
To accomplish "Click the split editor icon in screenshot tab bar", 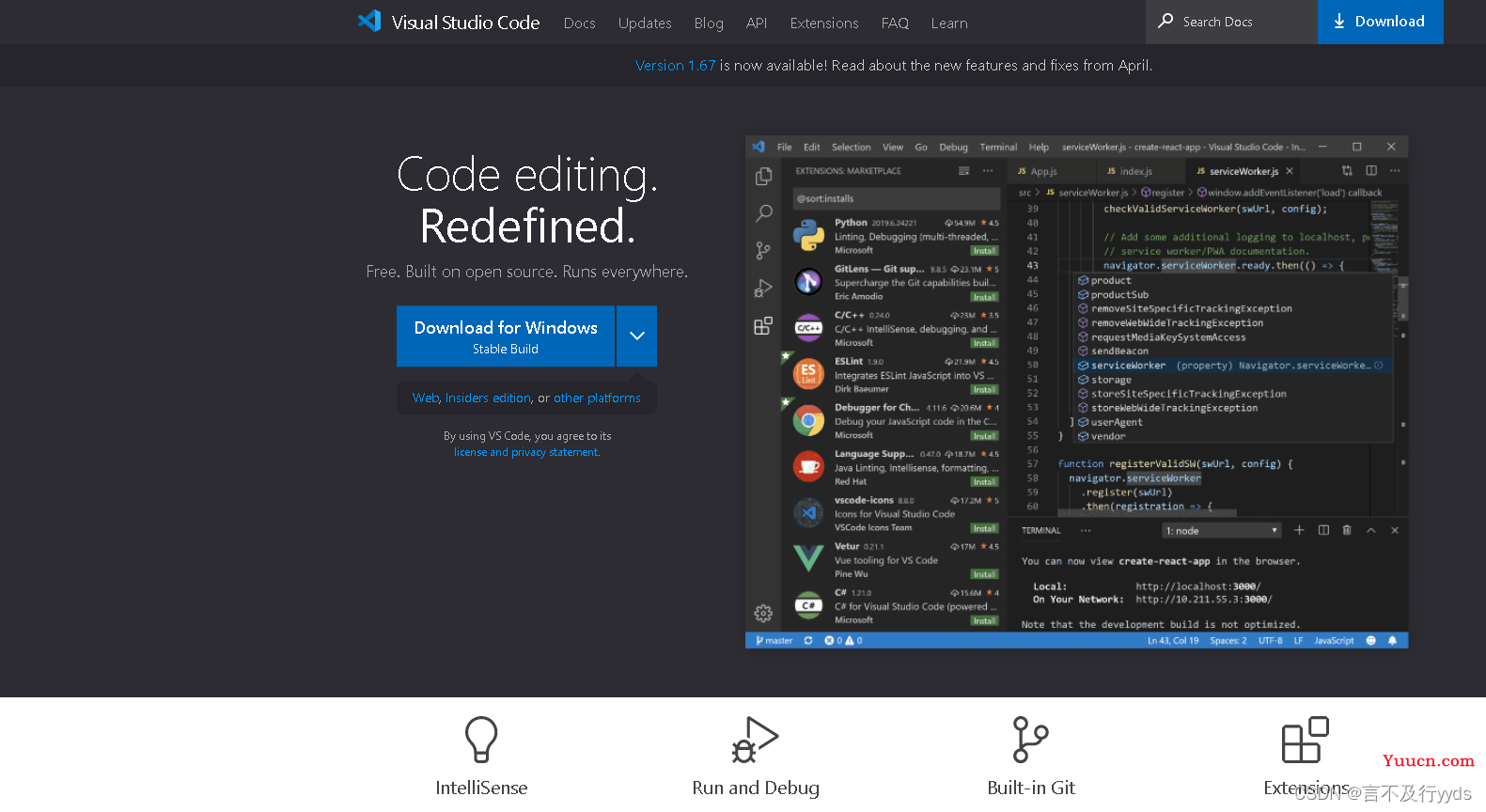I will pyautogui.click(x=1371, y=170).
